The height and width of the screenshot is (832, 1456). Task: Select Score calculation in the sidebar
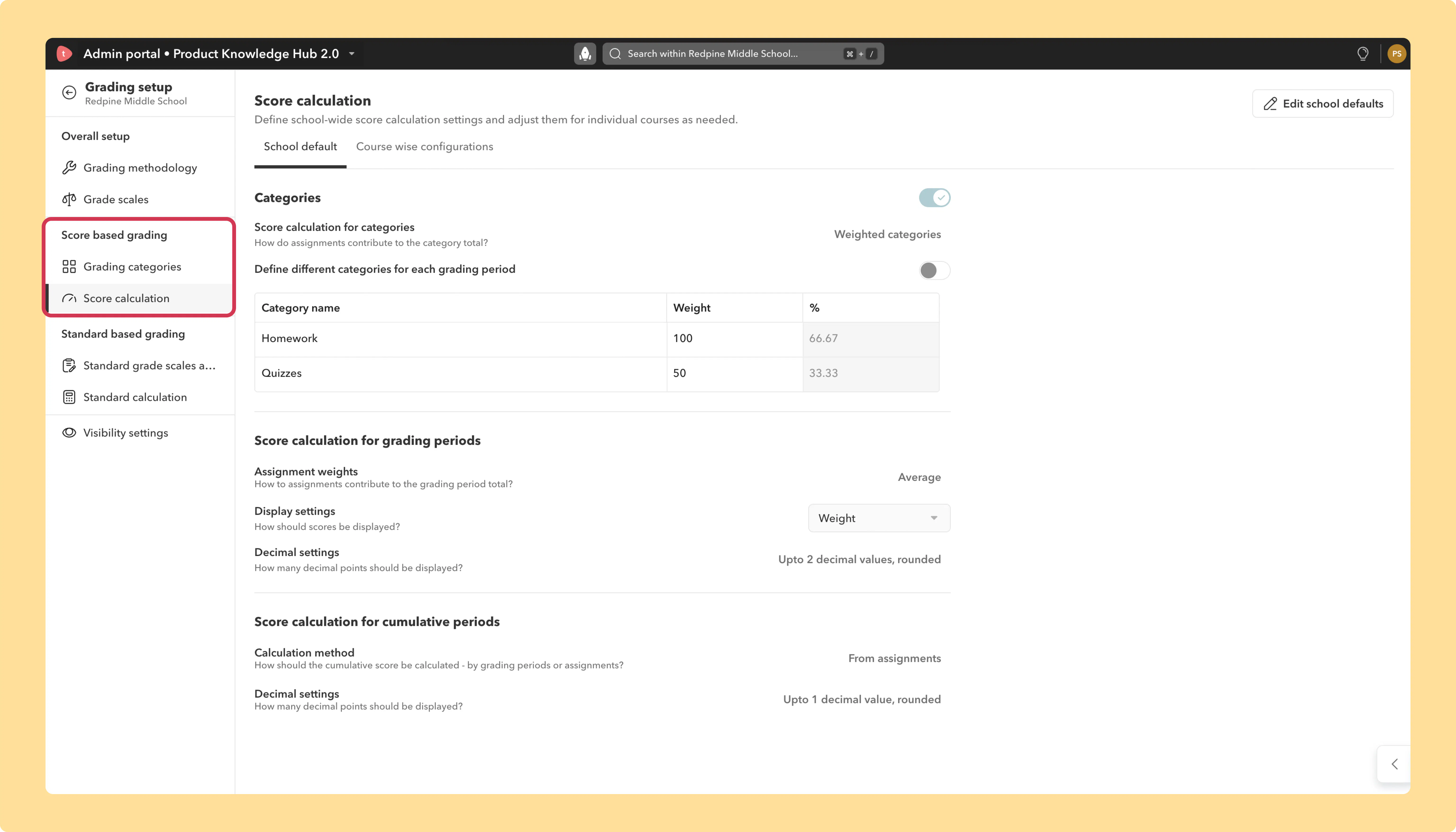[x=140, y=298]
